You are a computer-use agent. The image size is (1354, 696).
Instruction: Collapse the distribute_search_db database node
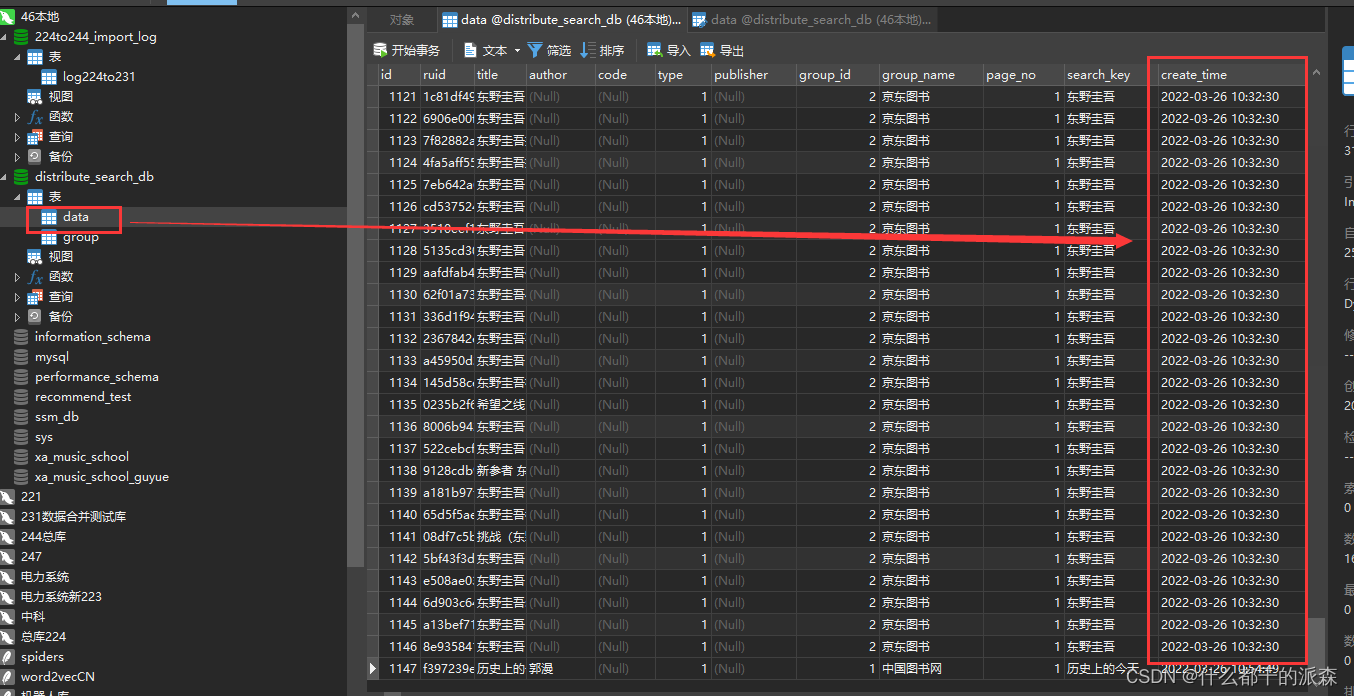coord(5,176)
